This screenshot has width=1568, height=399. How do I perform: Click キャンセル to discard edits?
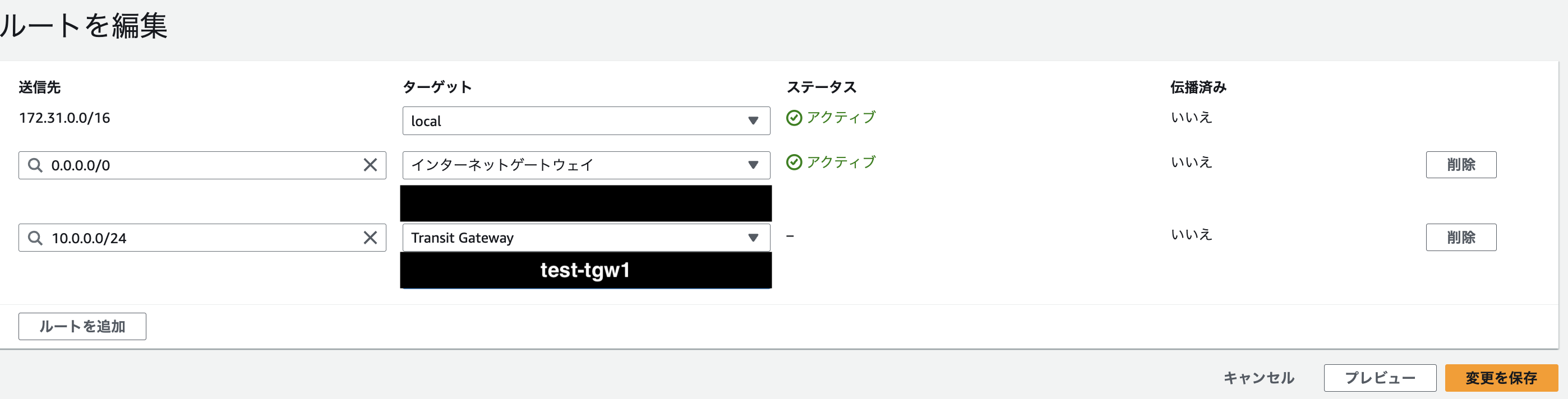click(1260, 378)
